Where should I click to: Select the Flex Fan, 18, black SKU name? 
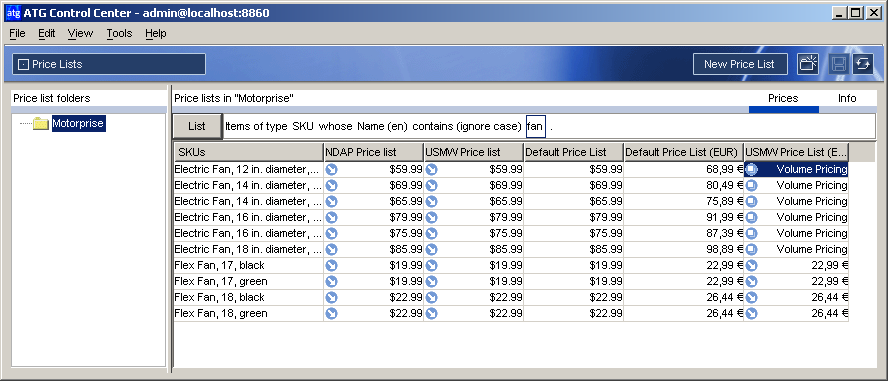click(x=220, y=297)
